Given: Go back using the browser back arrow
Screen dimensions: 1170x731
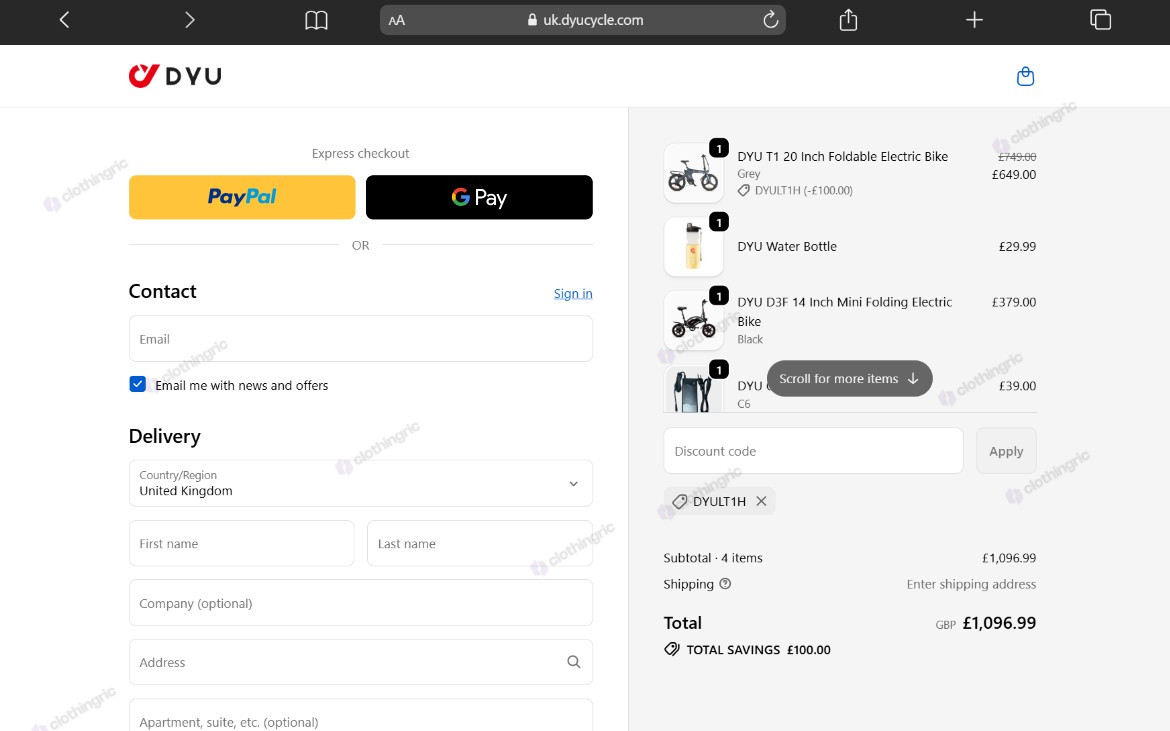Looking at the screenshot, I should [x=64, y=20].
